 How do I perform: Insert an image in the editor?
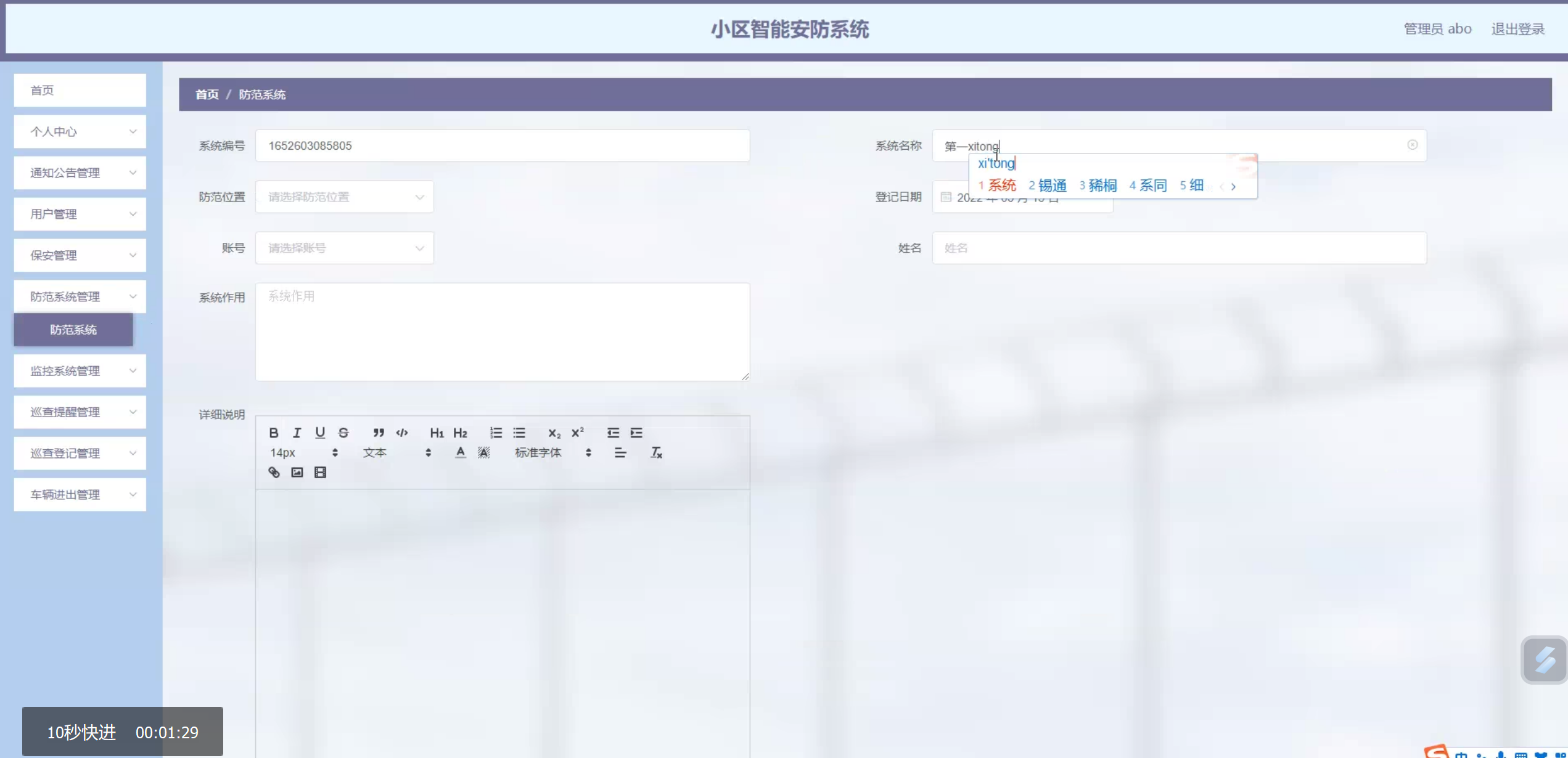(297, 473)
